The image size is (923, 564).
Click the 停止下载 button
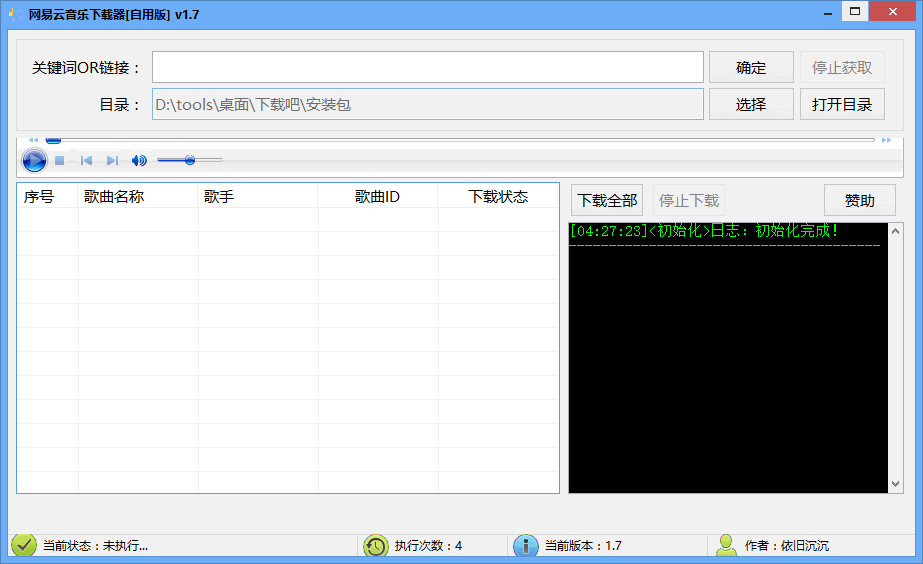pyautogui.click(x=689, y=200)
